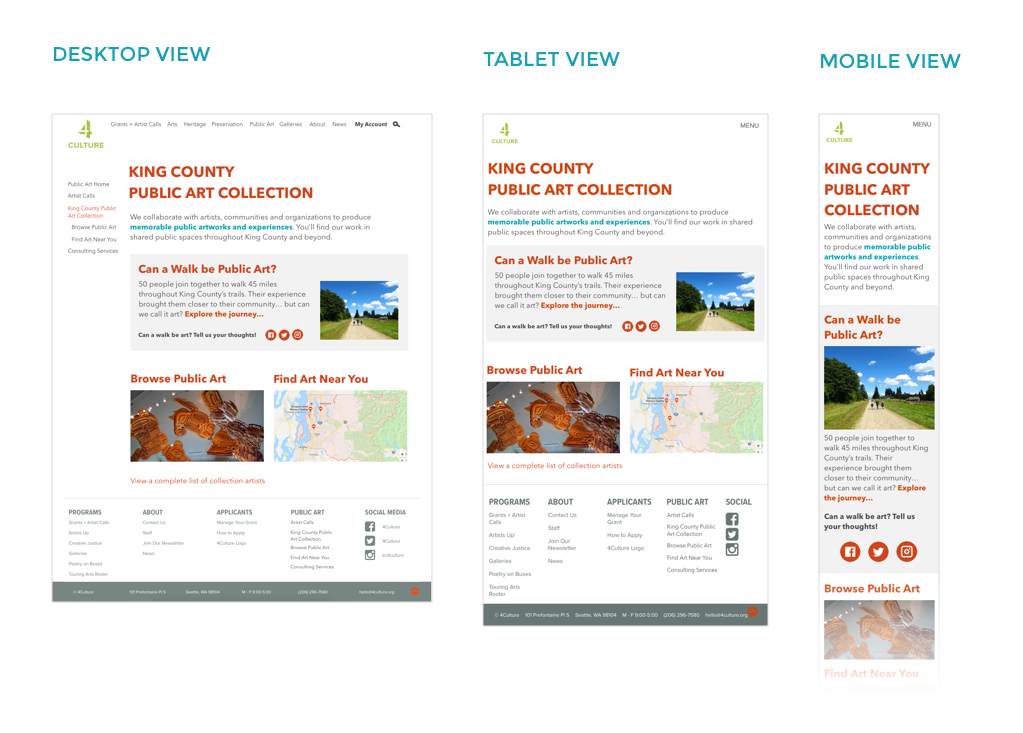1023x733 pixels.
Task: Click Instagram icon in tablet walk card
Action: tap(654, 326)
